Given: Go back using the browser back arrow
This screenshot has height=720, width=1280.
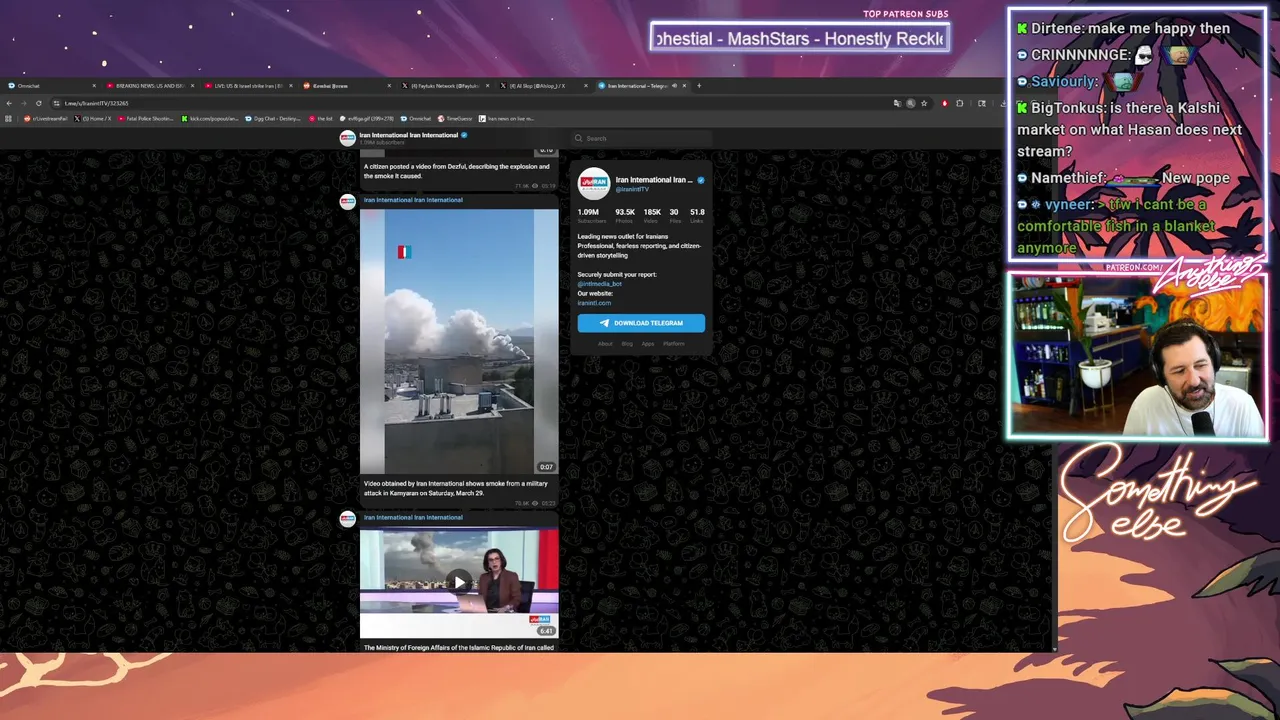Looking at the screenshot, I should (x=9, y=103).
